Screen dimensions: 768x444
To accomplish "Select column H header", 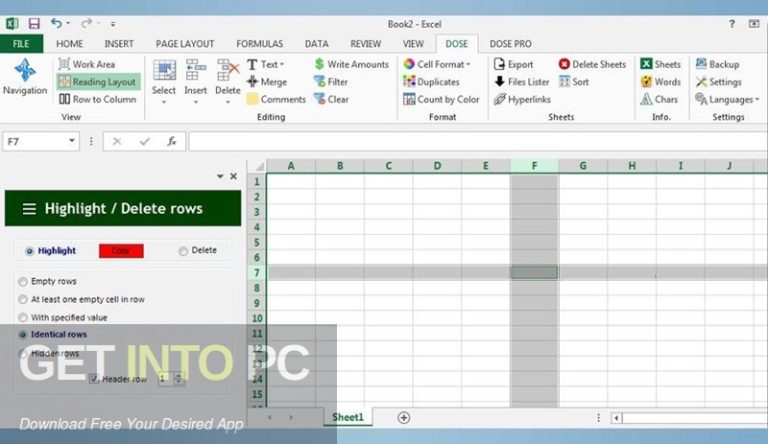I will tap(632, 166).
